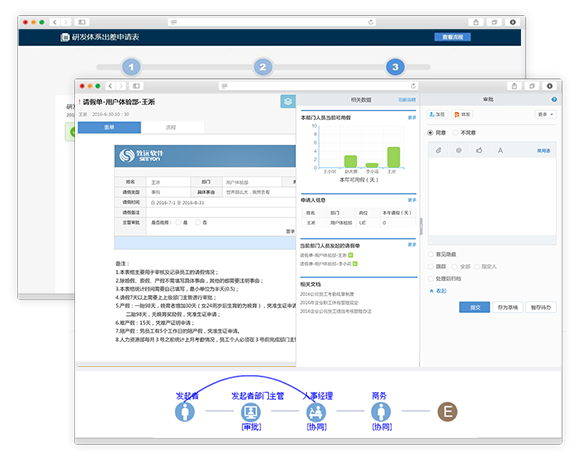
Task: Select the brown E end node
Action: tap(447, 412)
